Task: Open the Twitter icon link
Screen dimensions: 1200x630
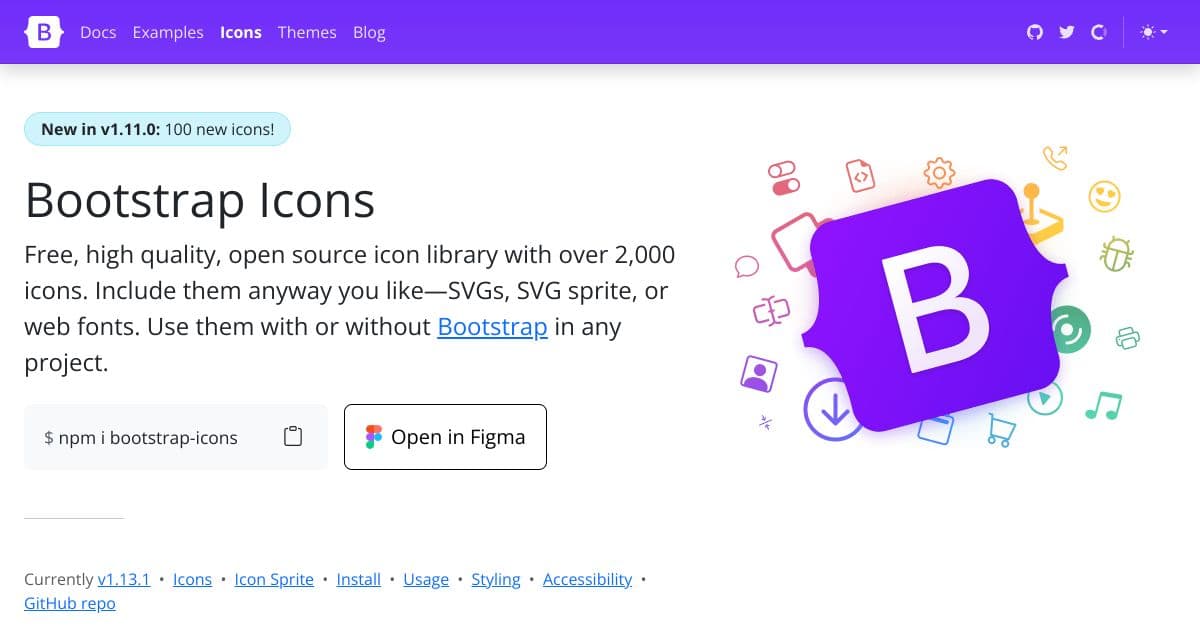Action: click(x=1066, y=32)
